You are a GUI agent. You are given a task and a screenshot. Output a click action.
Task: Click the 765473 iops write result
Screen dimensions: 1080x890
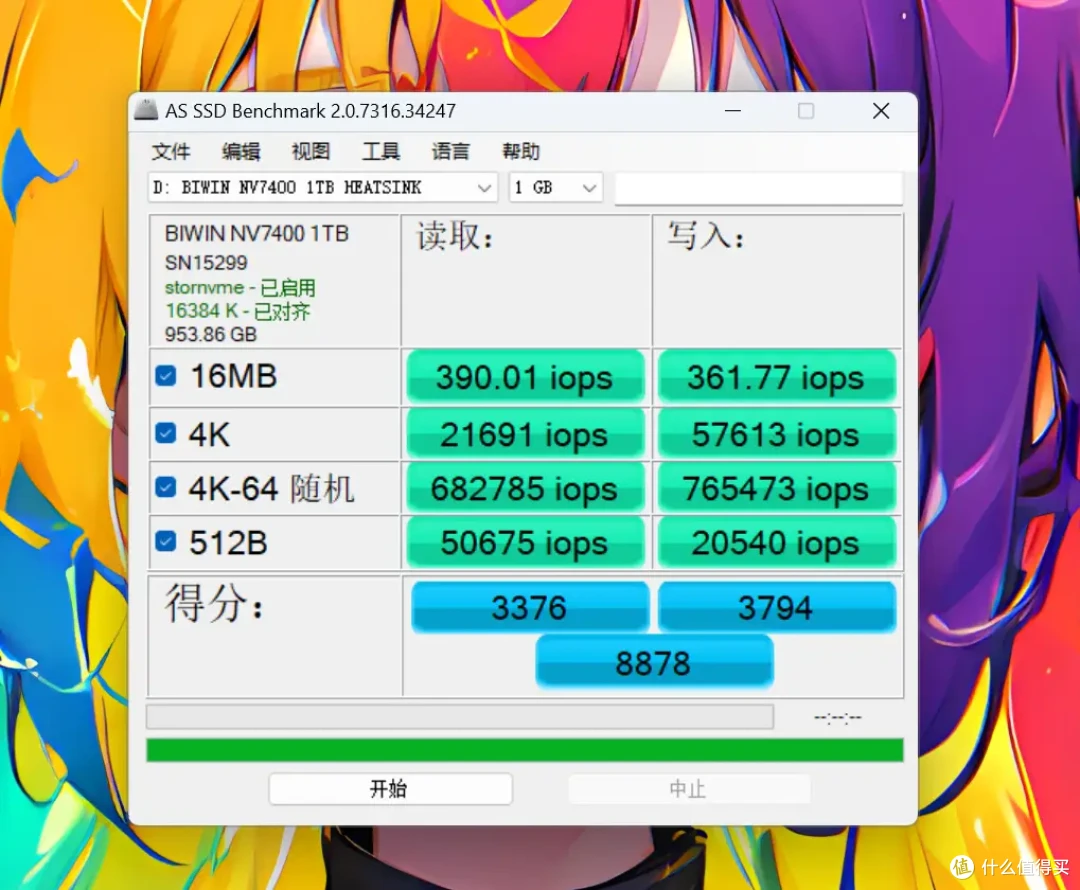click(x=777, y=488)
